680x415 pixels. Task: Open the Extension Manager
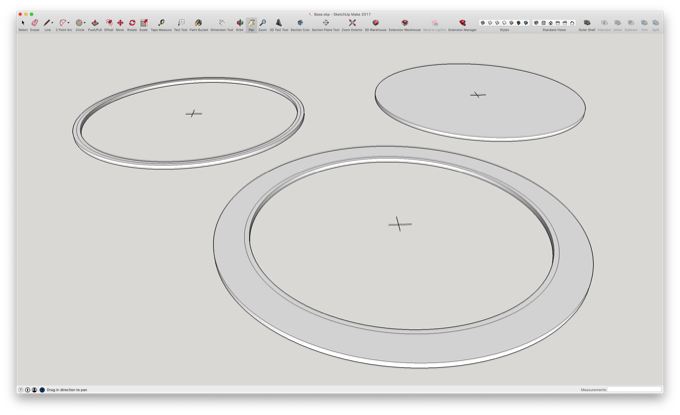pyautogui.click(x=462, y=23)
